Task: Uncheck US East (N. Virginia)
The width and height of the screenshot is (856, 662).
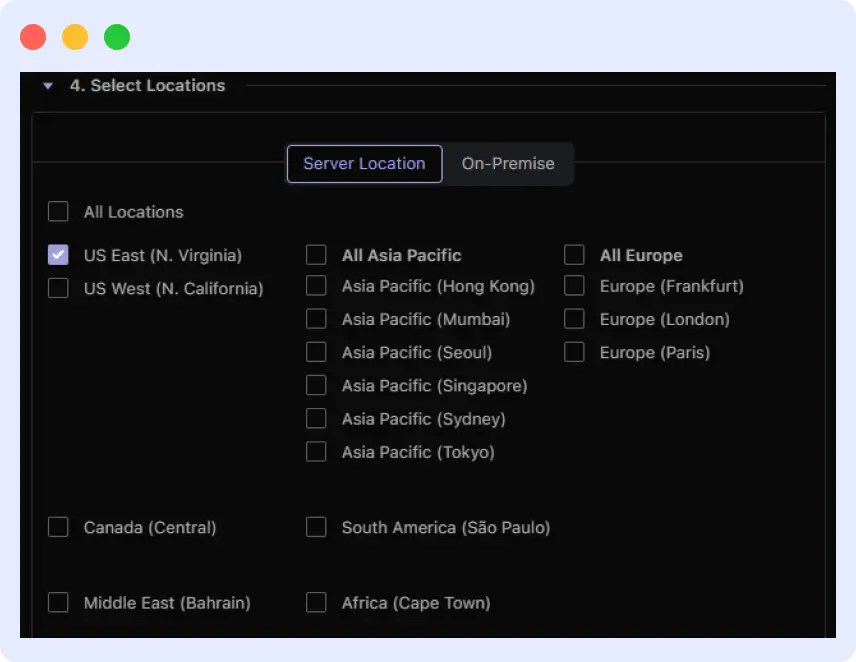Action: click(x=57, y=254)
